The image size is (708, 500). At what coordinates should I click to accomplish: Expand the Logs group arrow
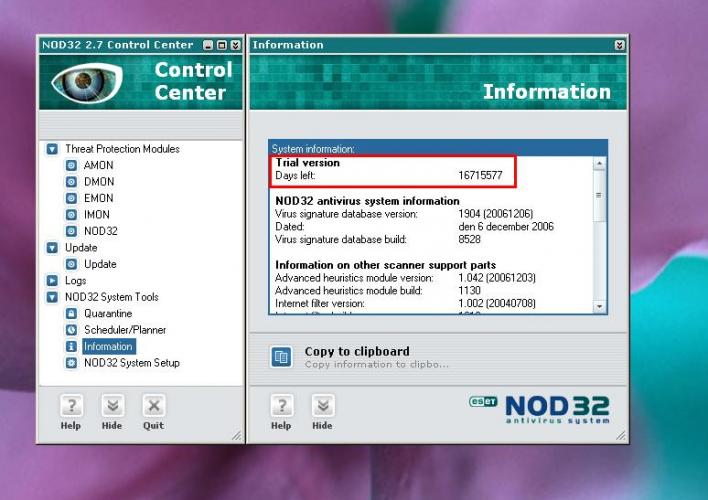click(52, 280)
